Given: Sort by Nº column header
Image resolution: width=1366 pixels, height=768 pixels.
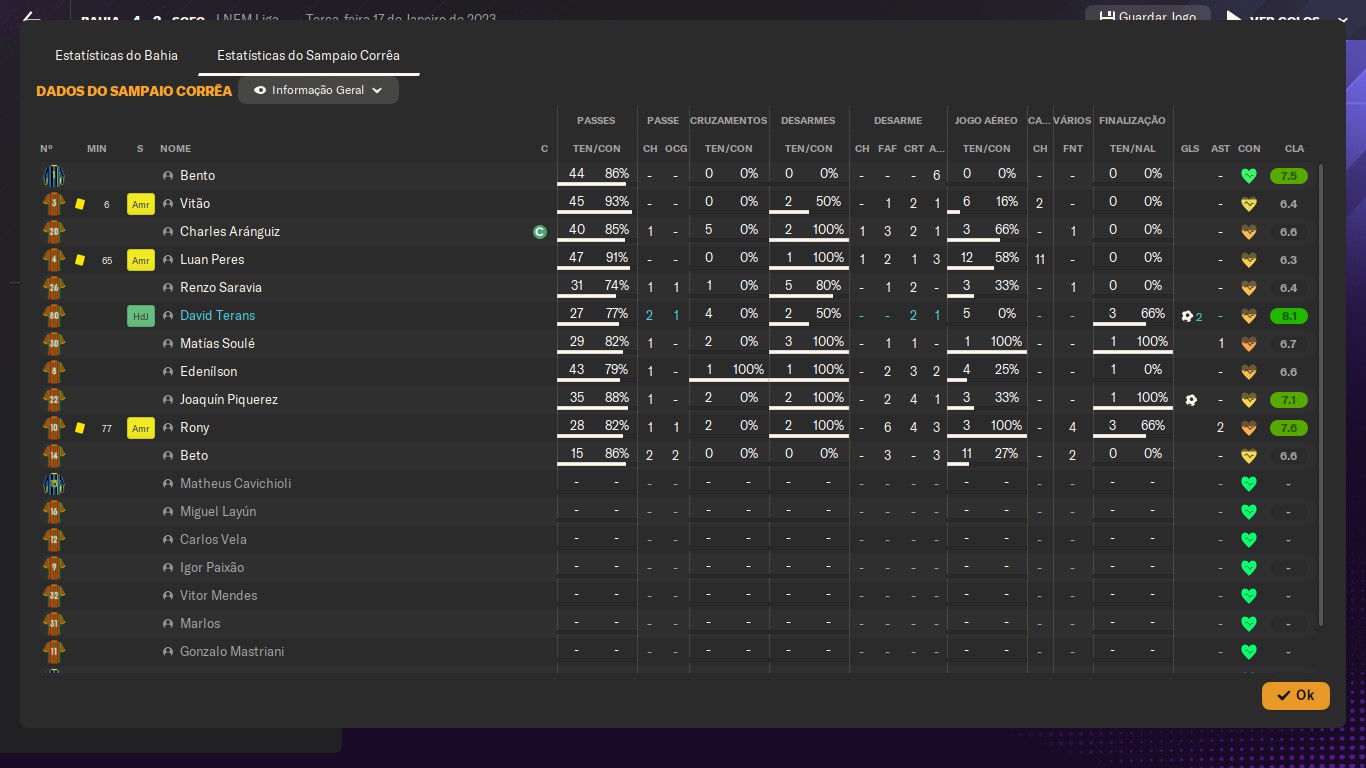Looking at the screenshot, I should point(46,148).
